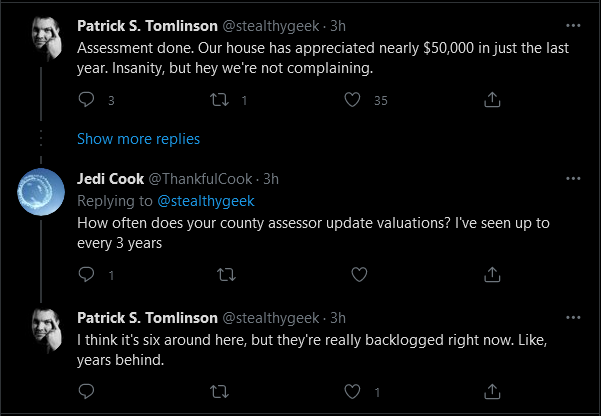Open more options on the last tweet
This screenshot has width=601, height=416.
573,317
